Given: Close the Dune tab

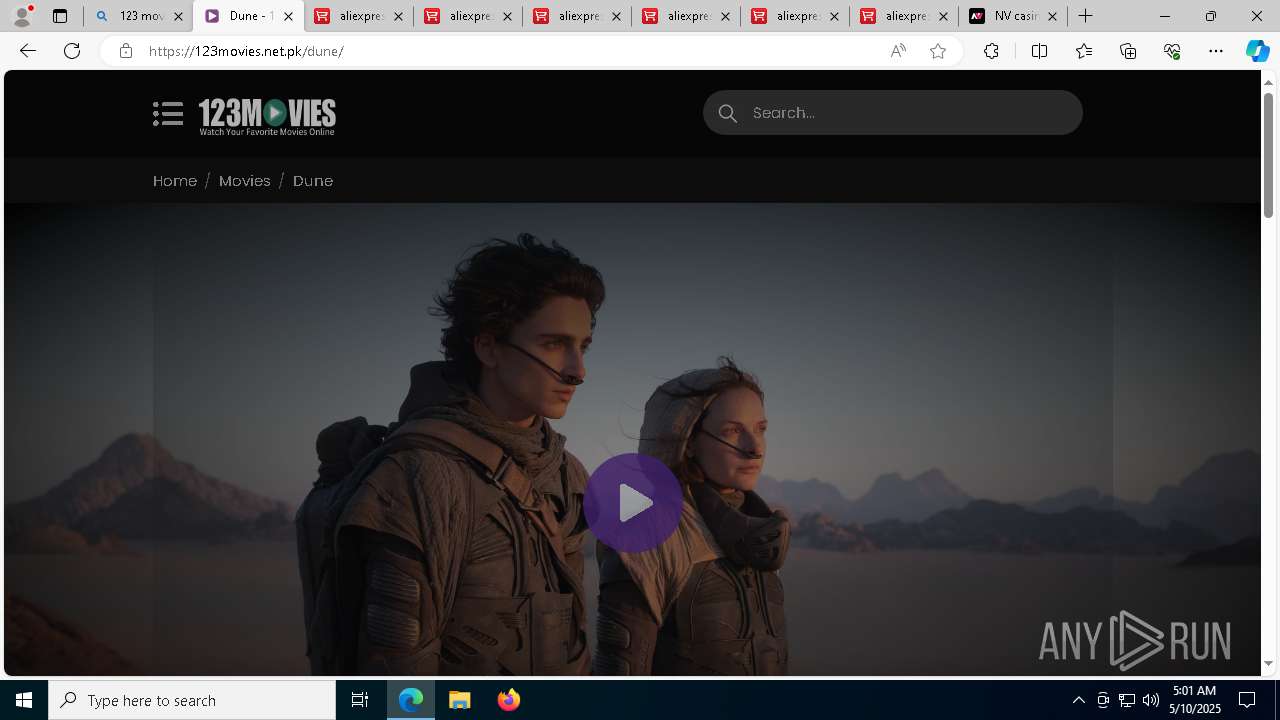Looking at the screenshot, I should click(288, 16).
